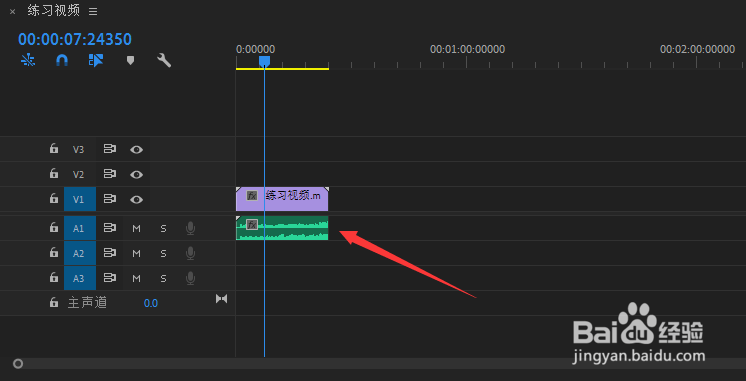Toggle sync lock on V1 track
The width and height of the screenshot is (746, 381).
[x=110, y=199]
